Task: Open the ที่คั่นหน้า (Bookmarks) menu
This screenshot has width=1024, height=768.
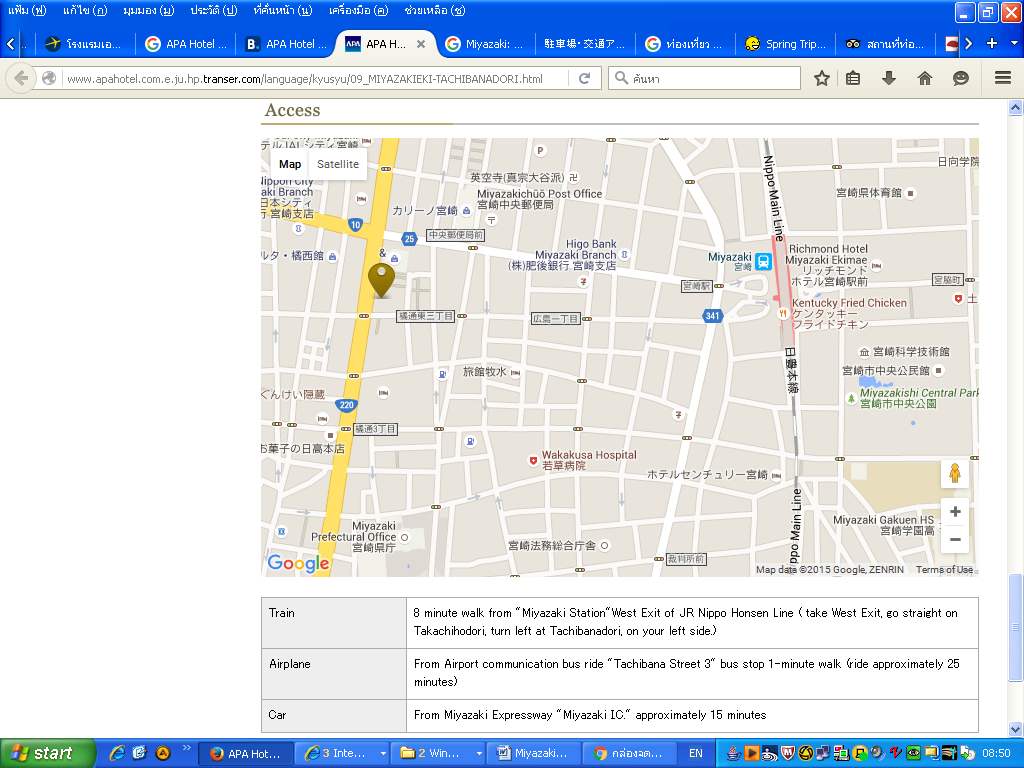Action: click(283, 10)
